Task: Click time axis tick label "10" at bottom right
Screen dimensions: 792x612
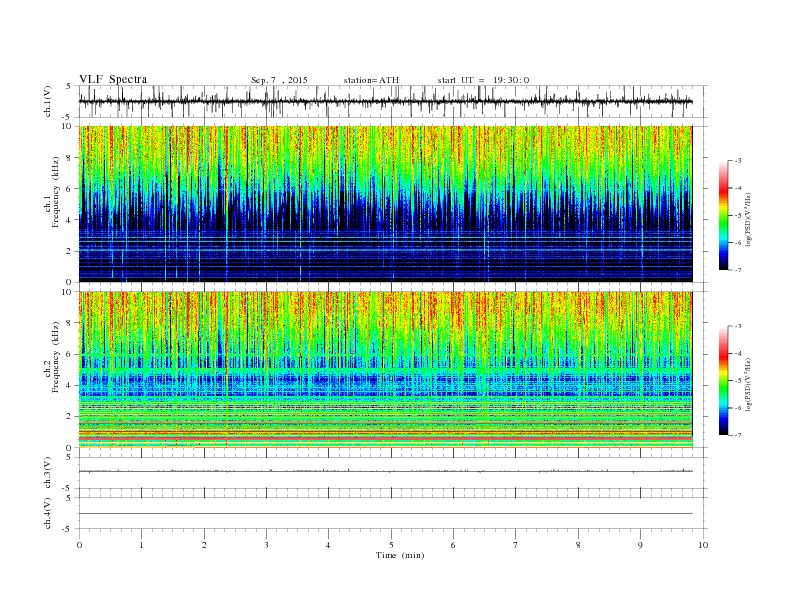Action: (x=703, y=545)
